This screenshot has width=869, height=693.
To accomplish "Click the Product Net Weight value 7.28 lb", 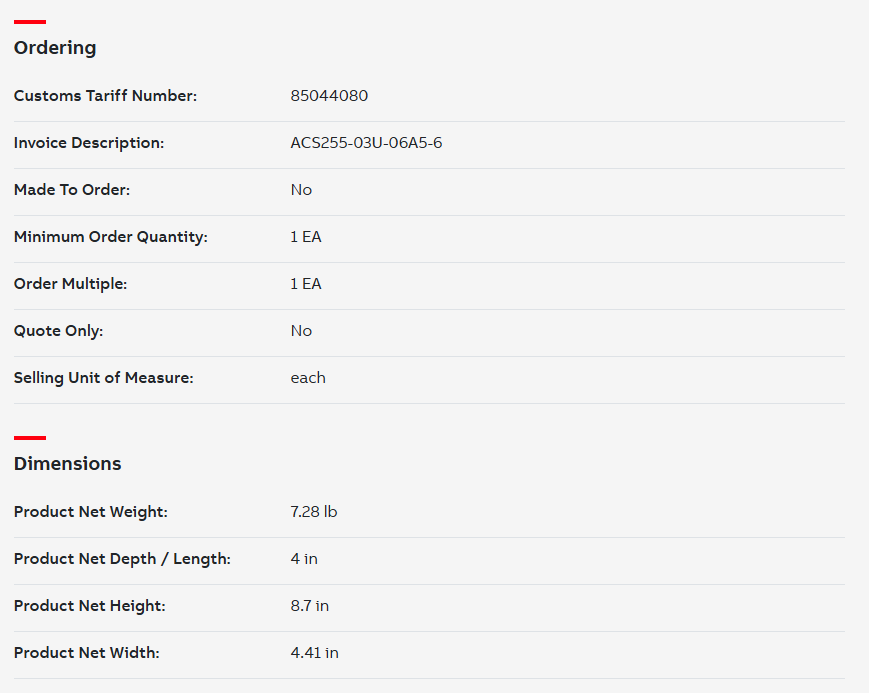I will tap(314, 511).
